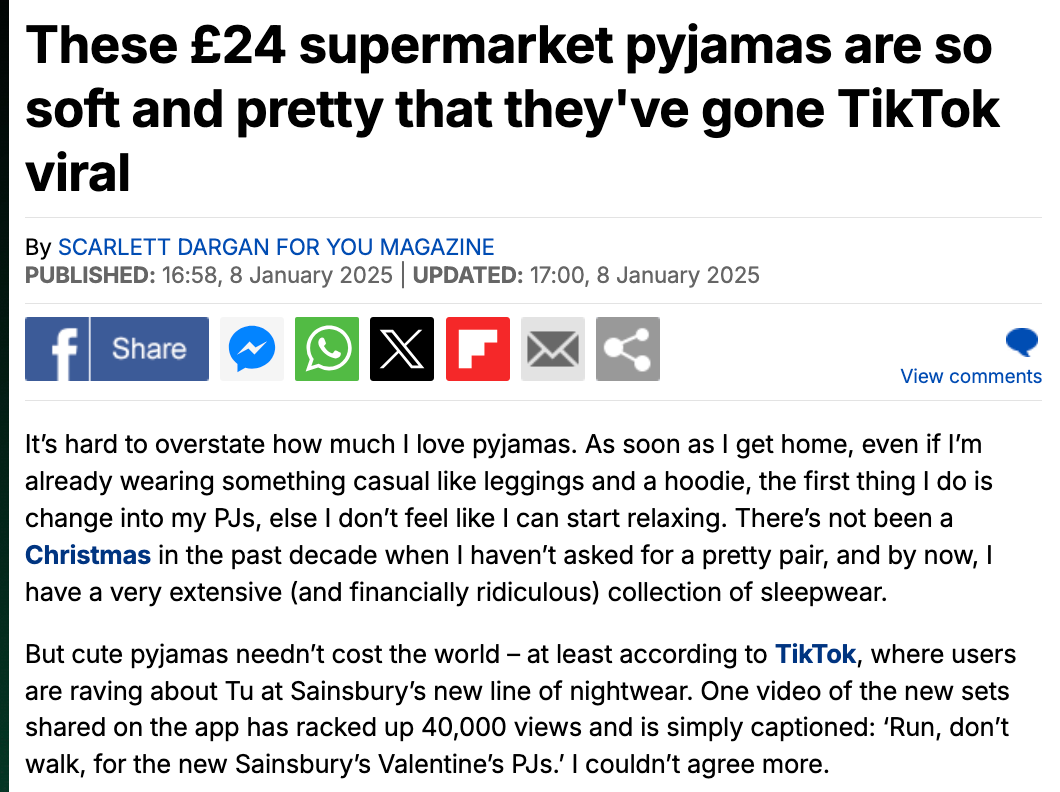Viewport: 1060px width, 792px height.
Task: Click the Facebook Share button
Action: point(117,349)
